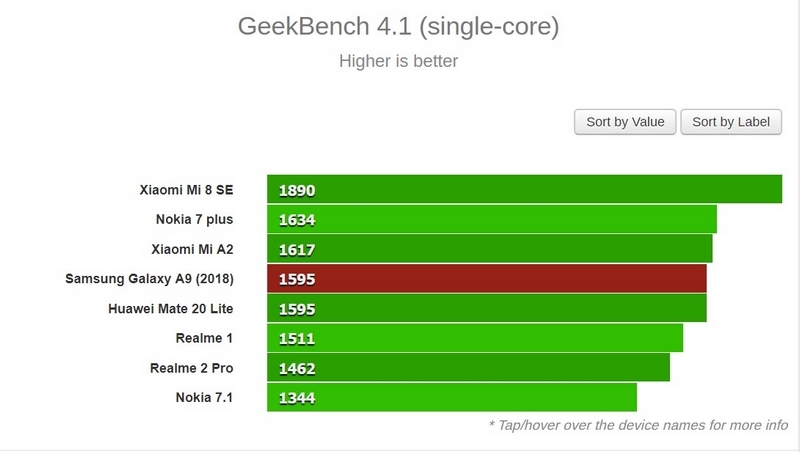Select the Huawei Mate 20 Lite bar
The height and width of the screenshot is (452, 800).
point(487,308)
